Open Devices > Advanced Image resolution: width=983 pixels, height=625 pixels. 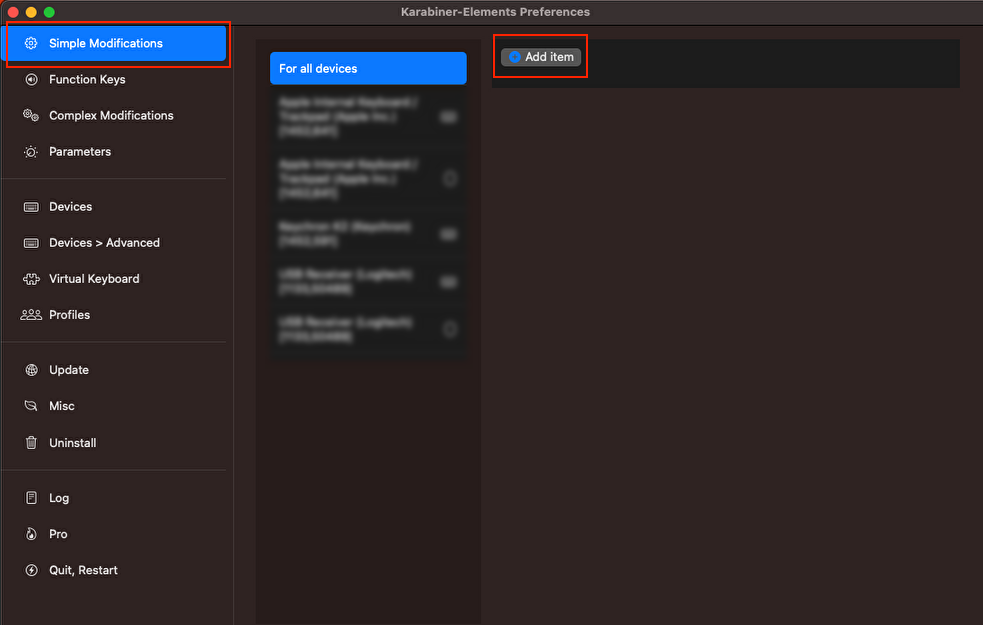tap(104, 243)
